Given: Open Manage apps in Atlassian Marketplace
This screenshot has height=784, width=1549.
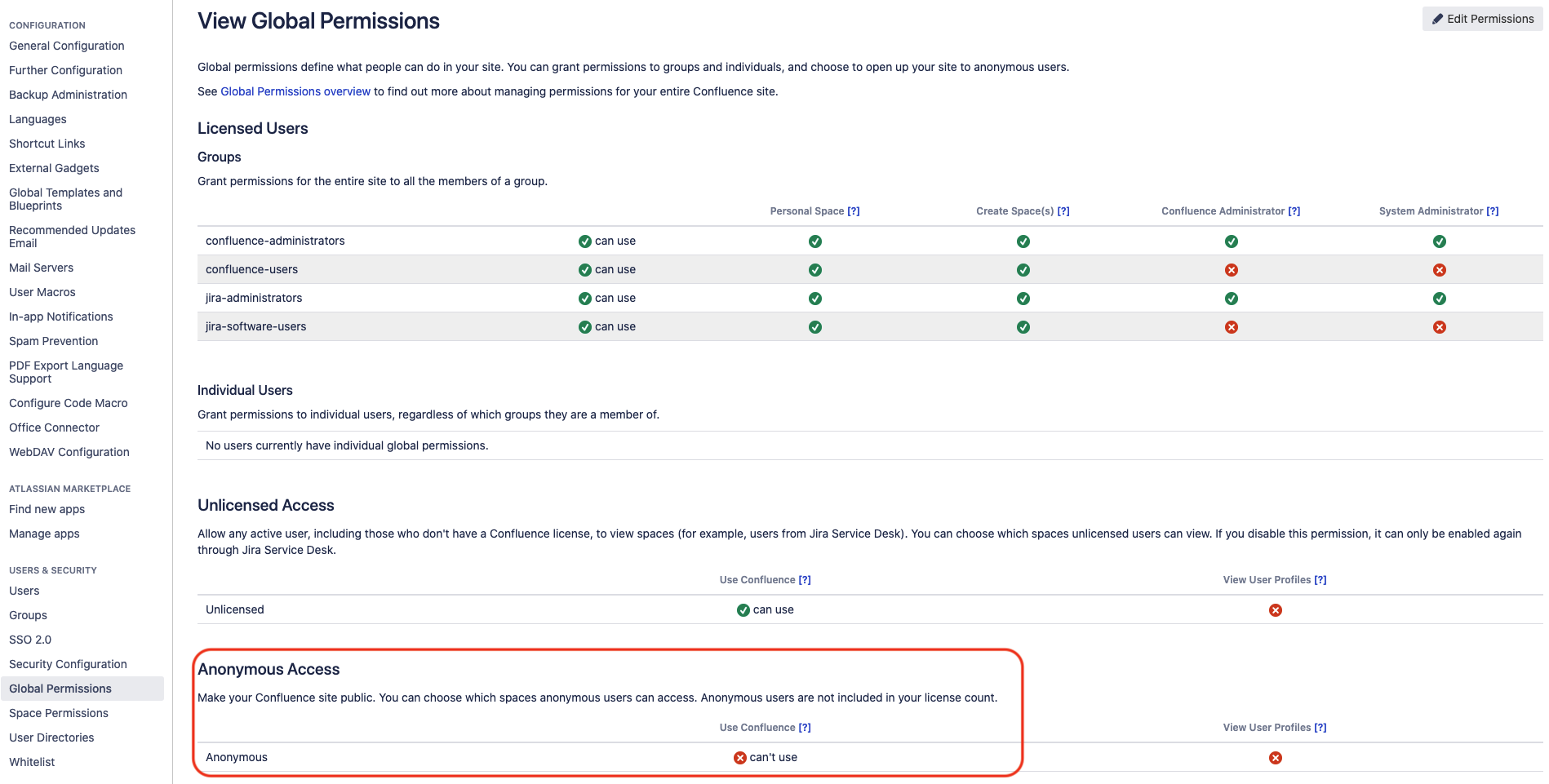Looking at the screenshot, I should pos(44,534).
